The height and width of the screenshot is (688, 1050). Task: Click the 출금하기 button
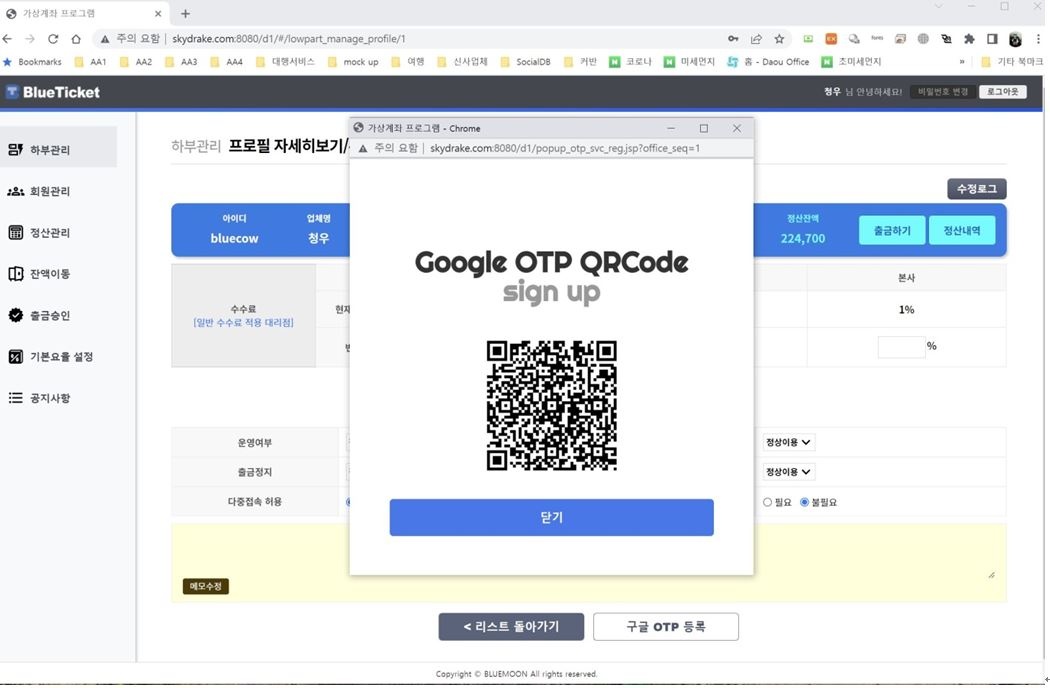pyautogui.click(x=892, y=230)
